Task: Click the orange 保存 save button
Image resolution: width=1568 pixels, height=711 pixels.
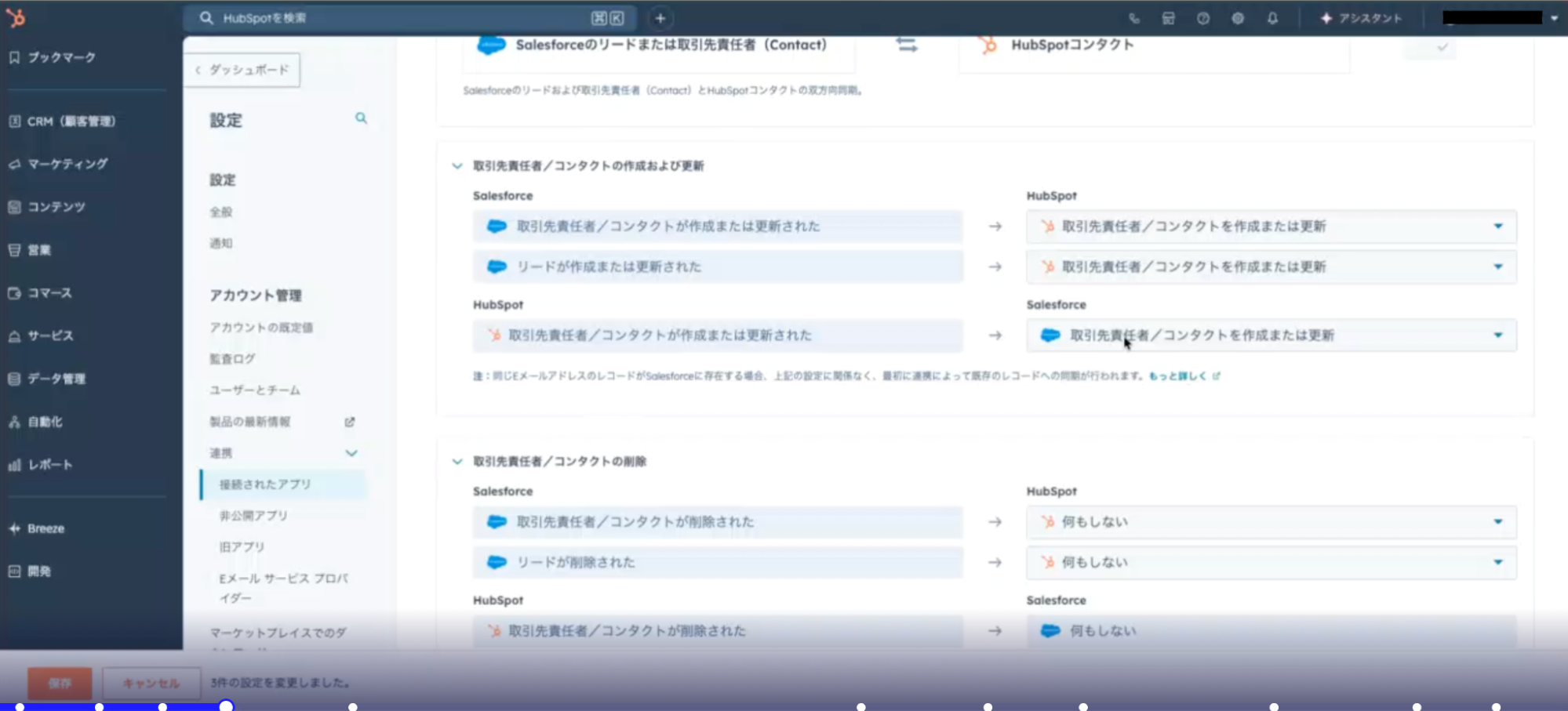Action: pos(60,683)
